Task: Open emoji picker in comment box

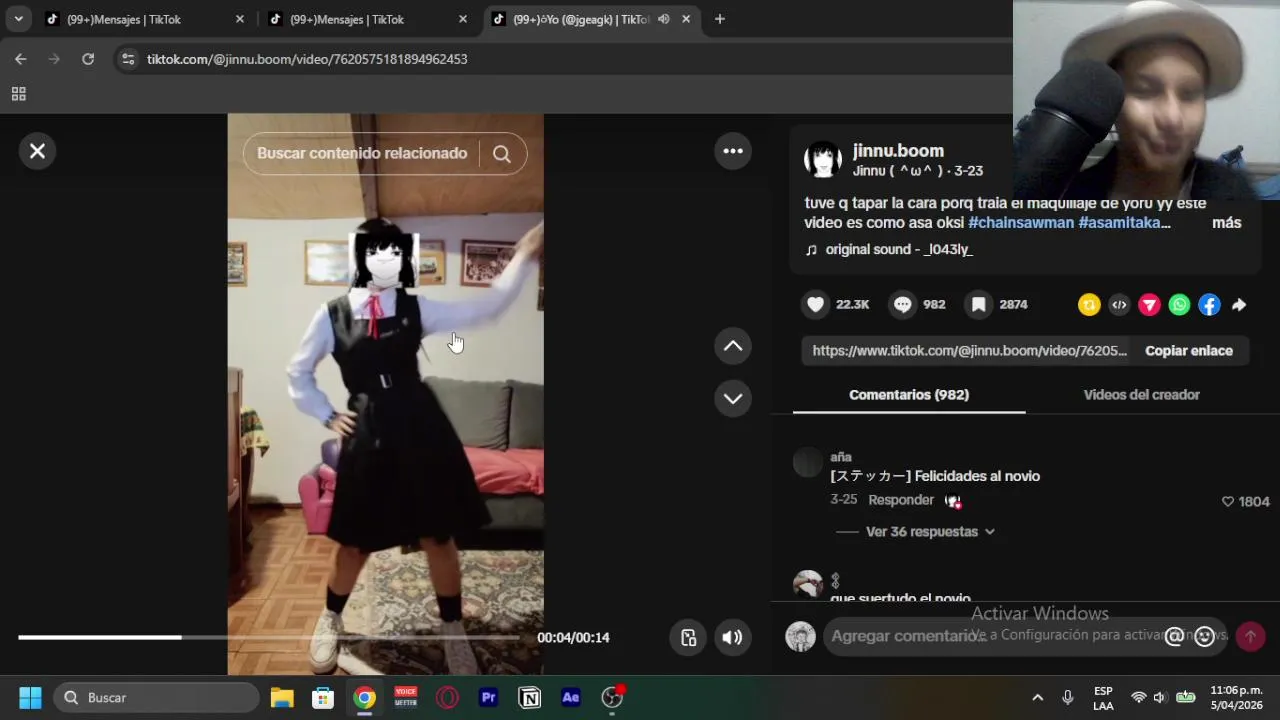Action: (1205, 636)
